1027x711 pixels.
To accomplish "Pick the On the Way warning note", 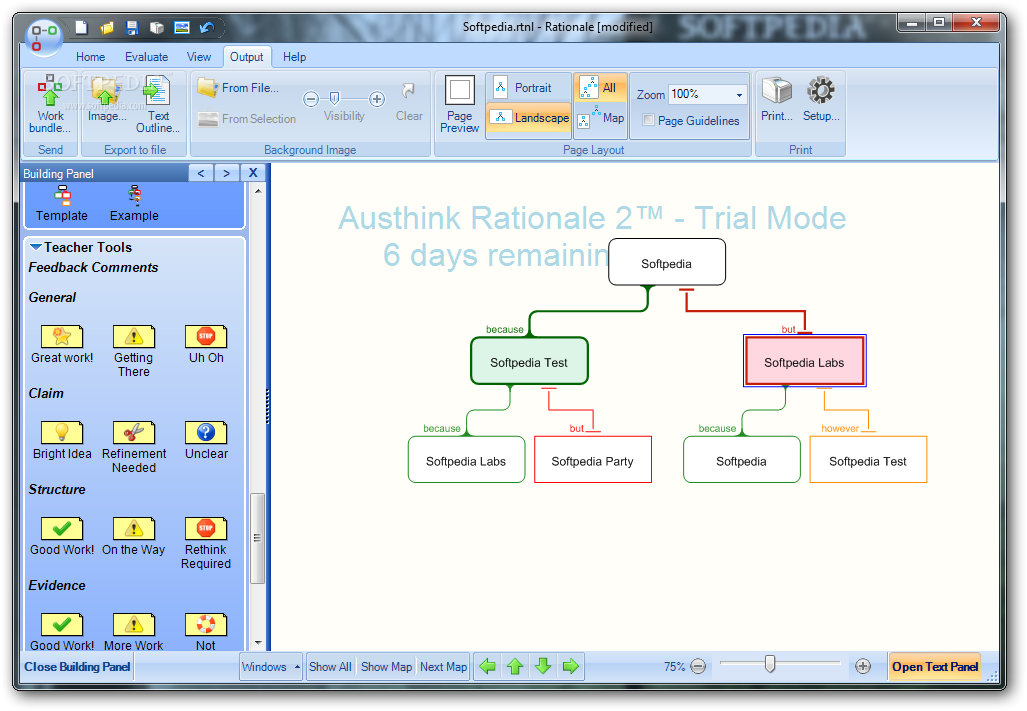I will 134,537.
